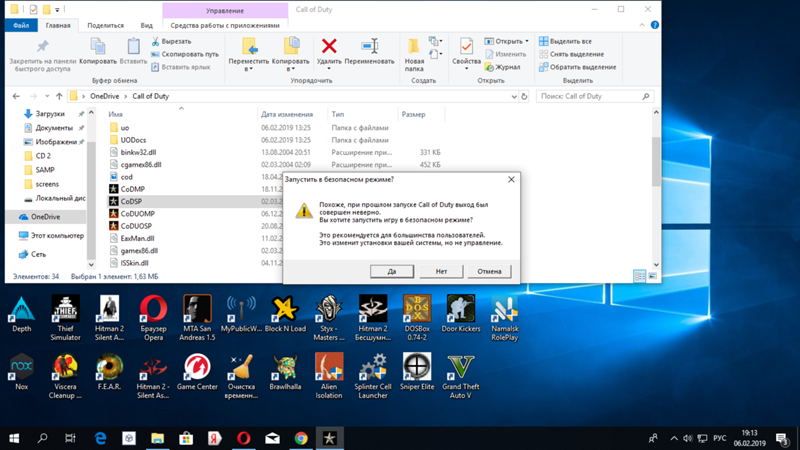Image resolution: width=800 pixels, height=450 pixels.
Task: Click Обратить выделение in the ribbon
Action: (578, 67)
